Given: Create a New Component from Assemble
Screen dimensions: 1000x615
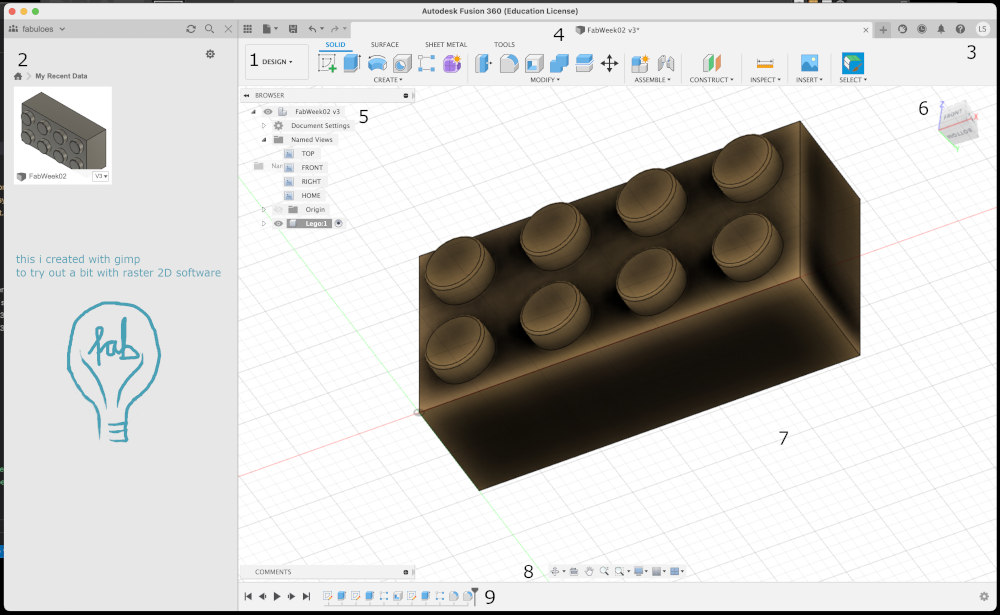Looking at the screenshot, I should coord(640,63).
